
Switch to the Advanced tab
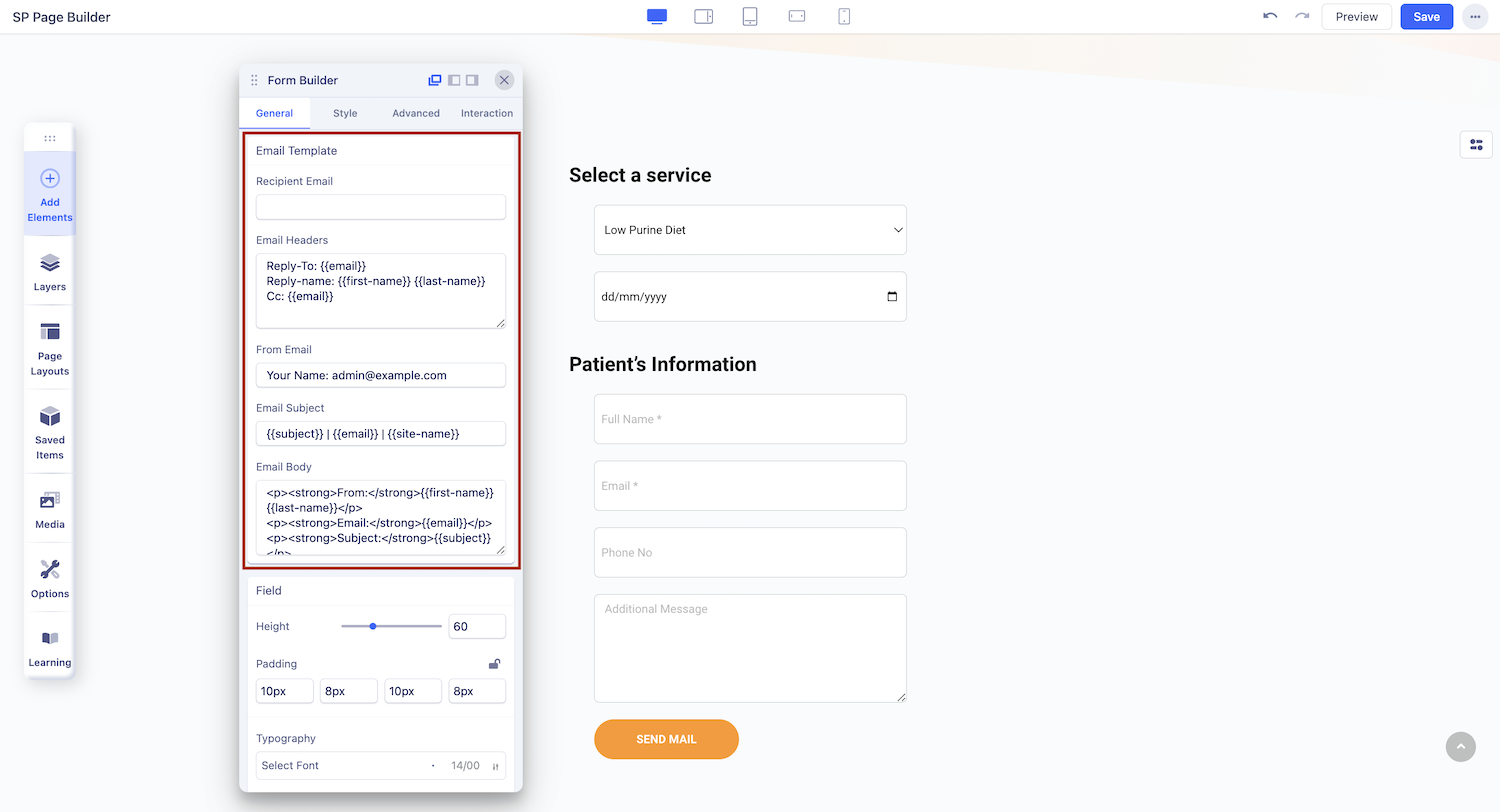416,113
